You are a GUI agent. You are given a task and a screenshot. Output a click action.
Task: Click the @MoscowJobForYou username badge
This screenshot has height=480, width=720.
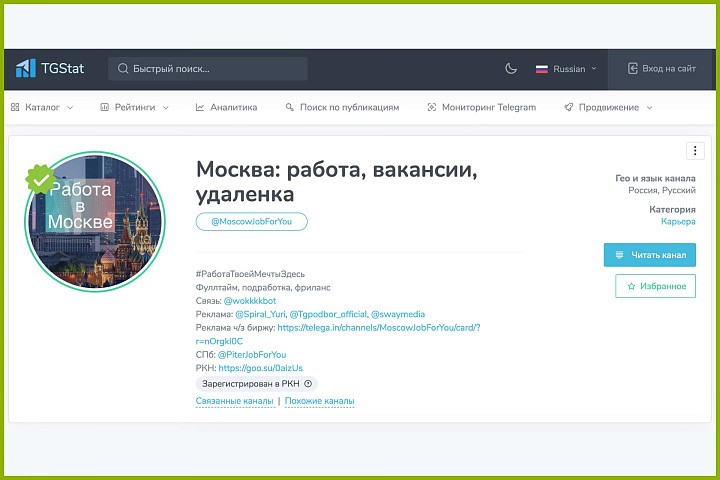click(x=252, y=222)
